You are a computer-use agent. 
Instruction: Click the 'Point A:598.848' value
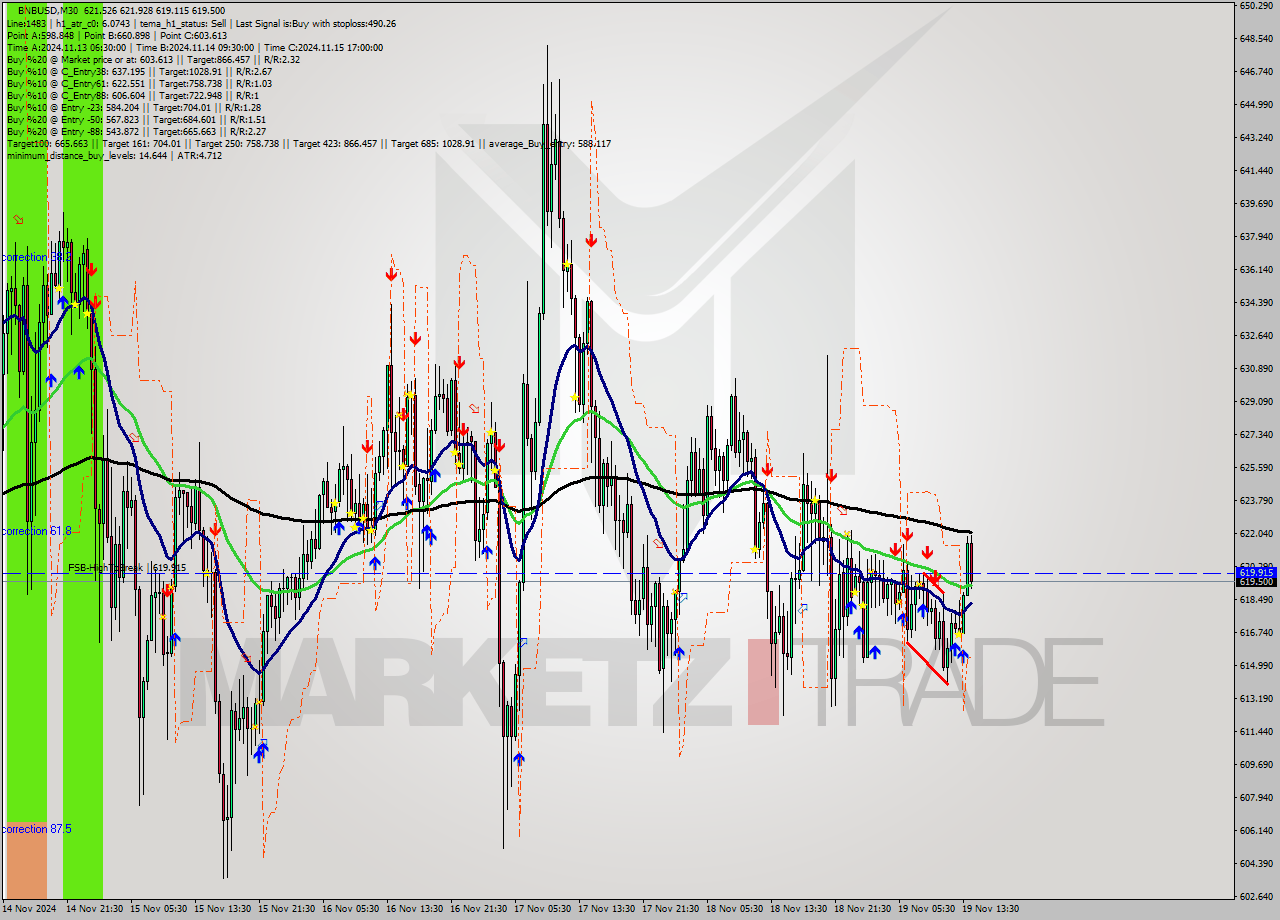[40, 35]
